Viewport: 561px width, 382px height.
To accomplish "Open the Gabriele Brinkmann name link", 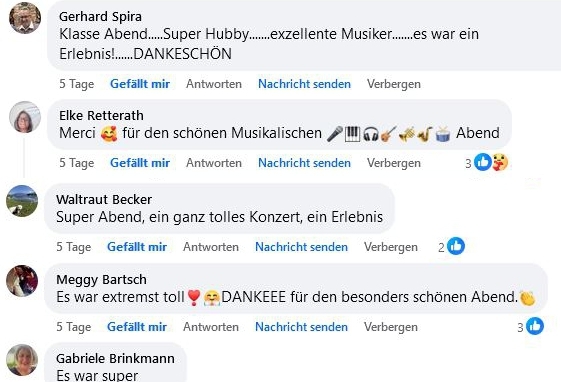I will (x=115, y=358).
